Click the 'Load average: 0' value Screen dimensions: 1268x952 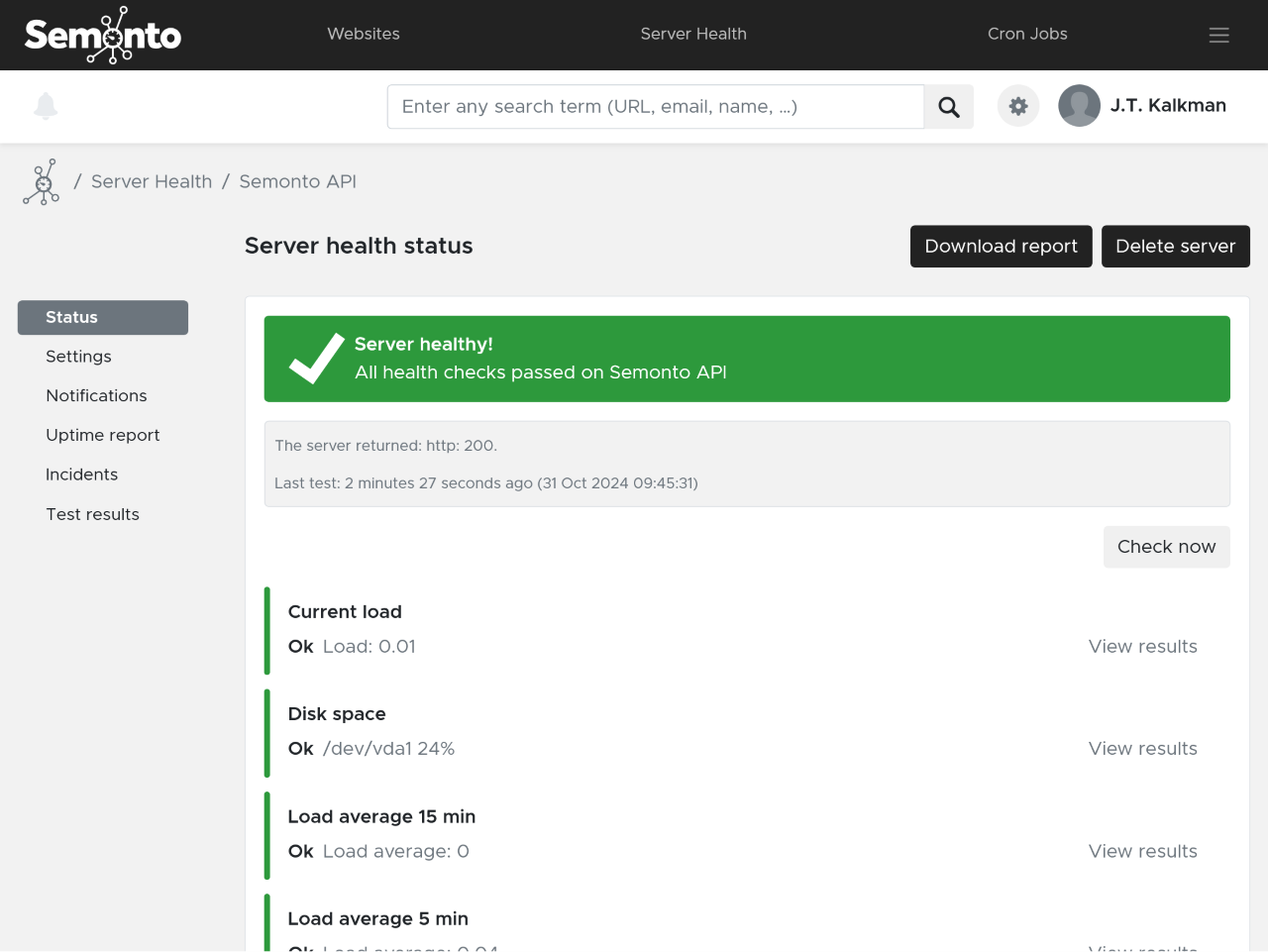pyautogui.click(x=396, y=852)
